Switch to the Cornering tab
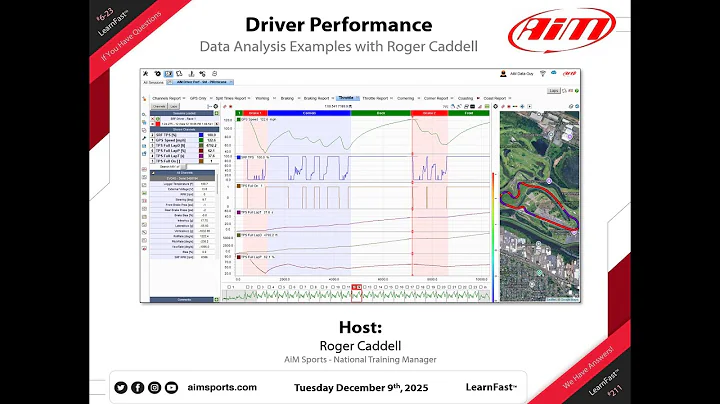 tap(405, 98)
